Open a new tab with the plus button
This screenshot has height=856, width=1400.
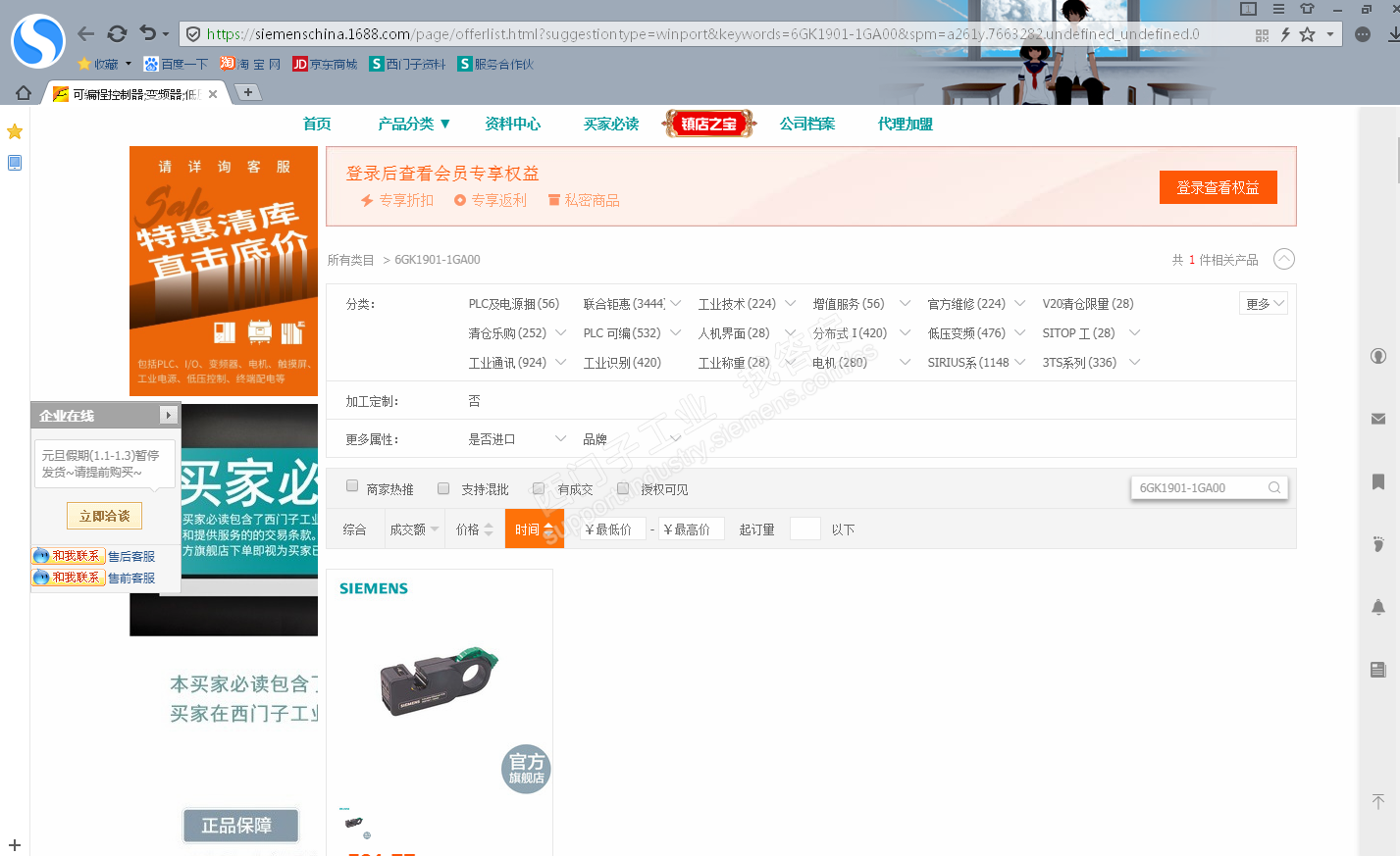[x=248, y=92]
